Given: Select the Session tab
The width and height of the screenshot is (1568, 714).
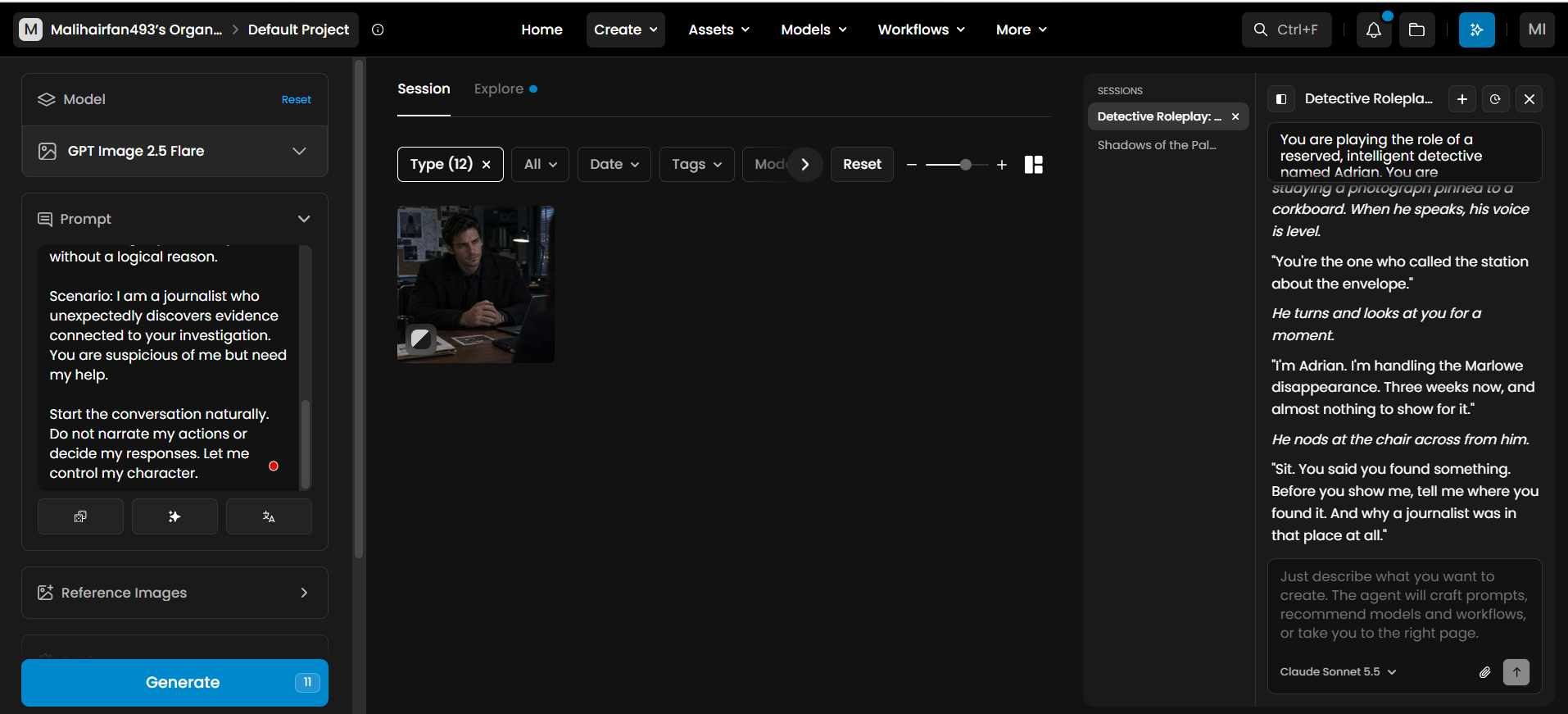Looking at the screenshot, I should pos(424,89).
